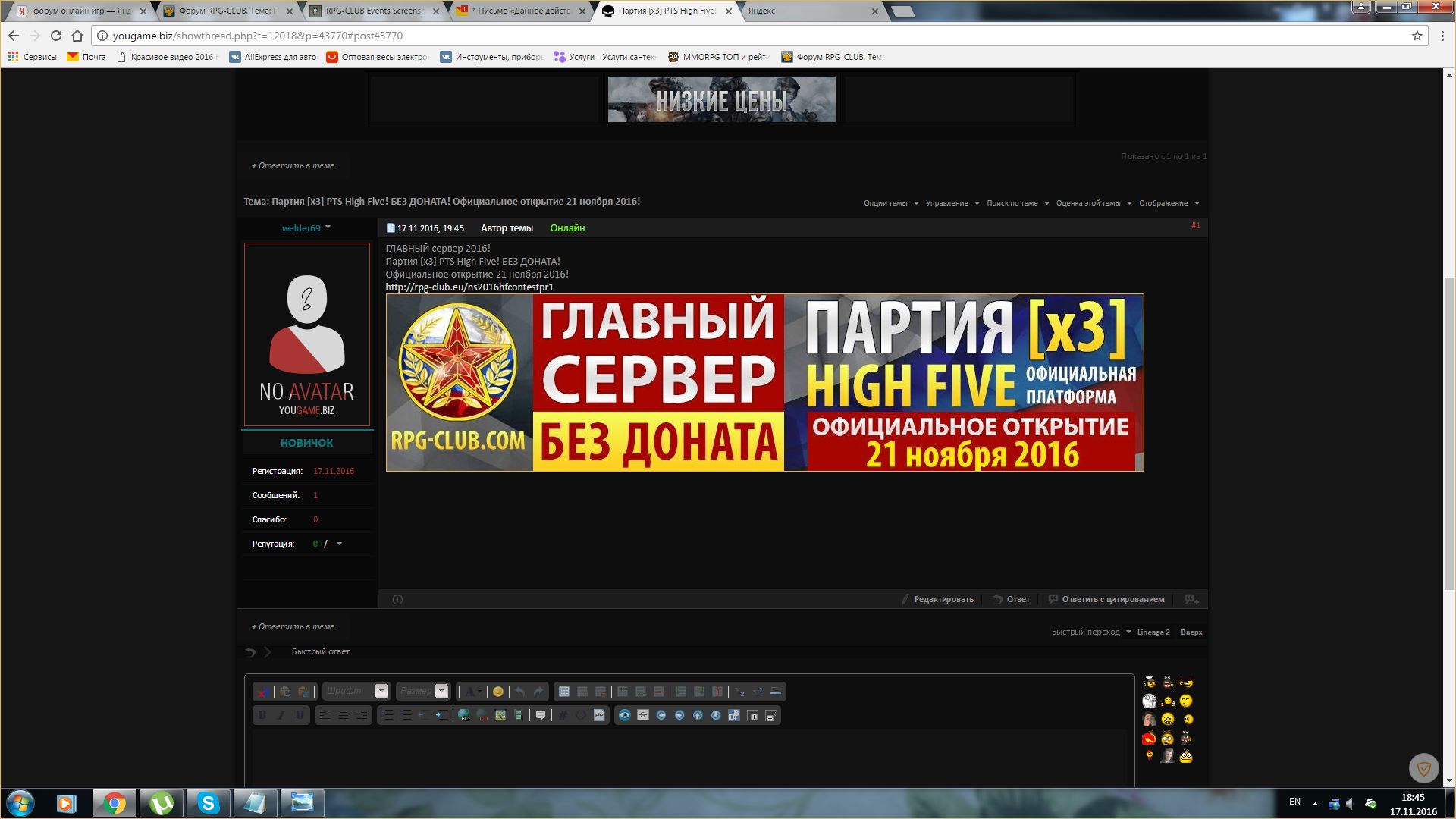Image resolution: width=1456 pixels, height=819 pixels.
Task: Click the Undo arrow in editor
Action: (520, 692)
